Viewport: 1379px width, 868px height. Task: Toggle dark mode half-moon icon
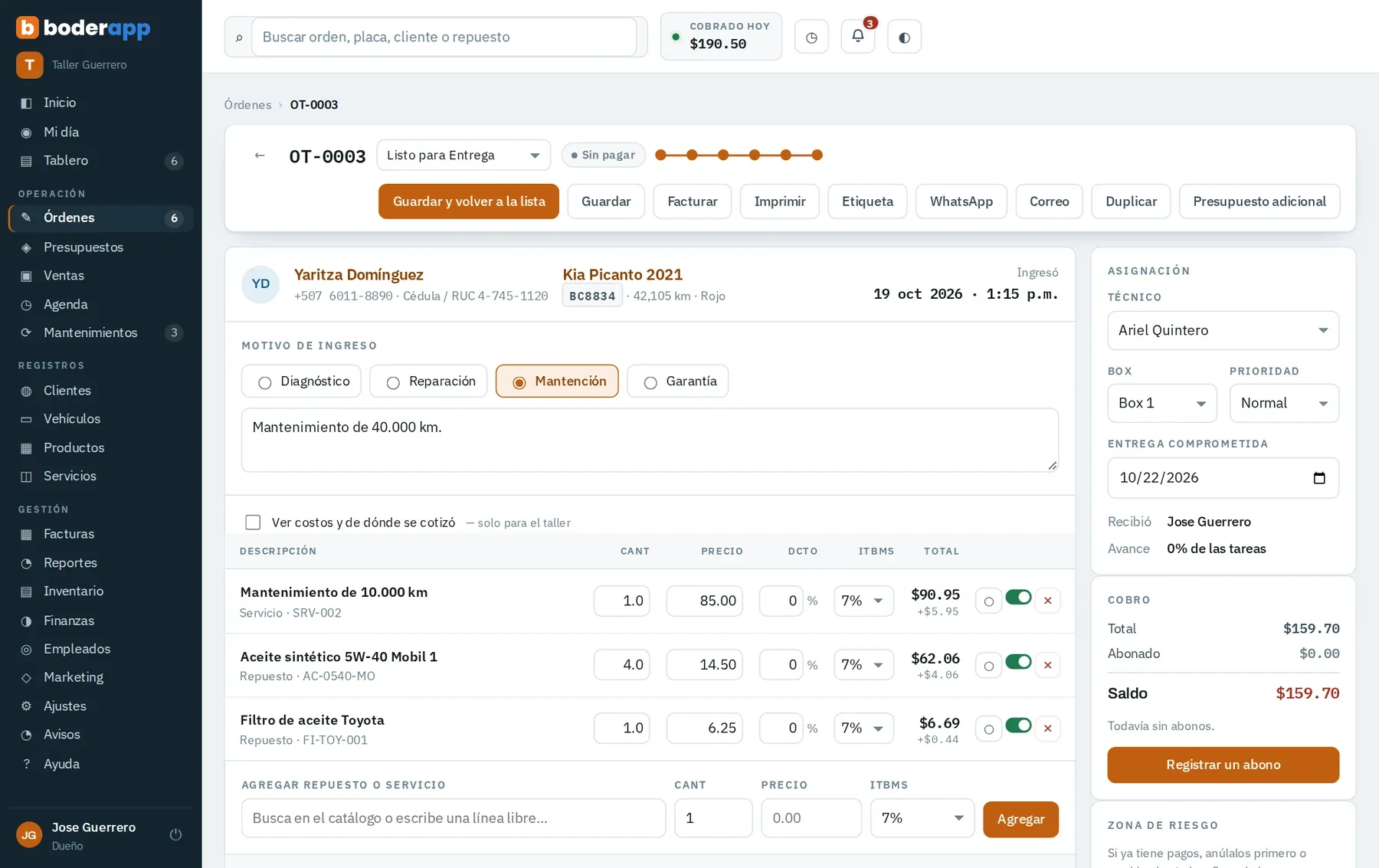point(904,37)
